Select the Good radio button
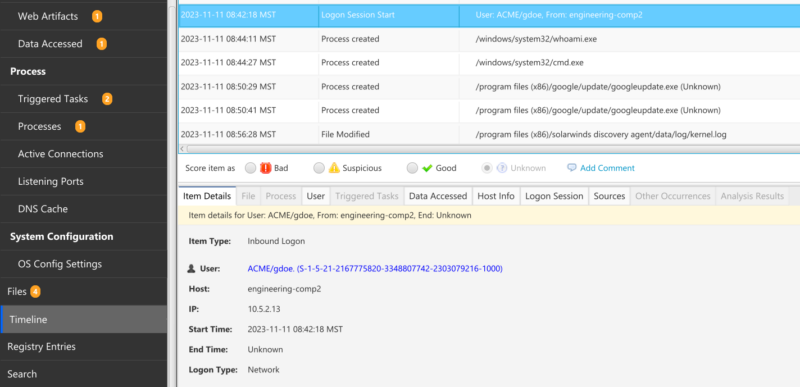 [412, 168]
